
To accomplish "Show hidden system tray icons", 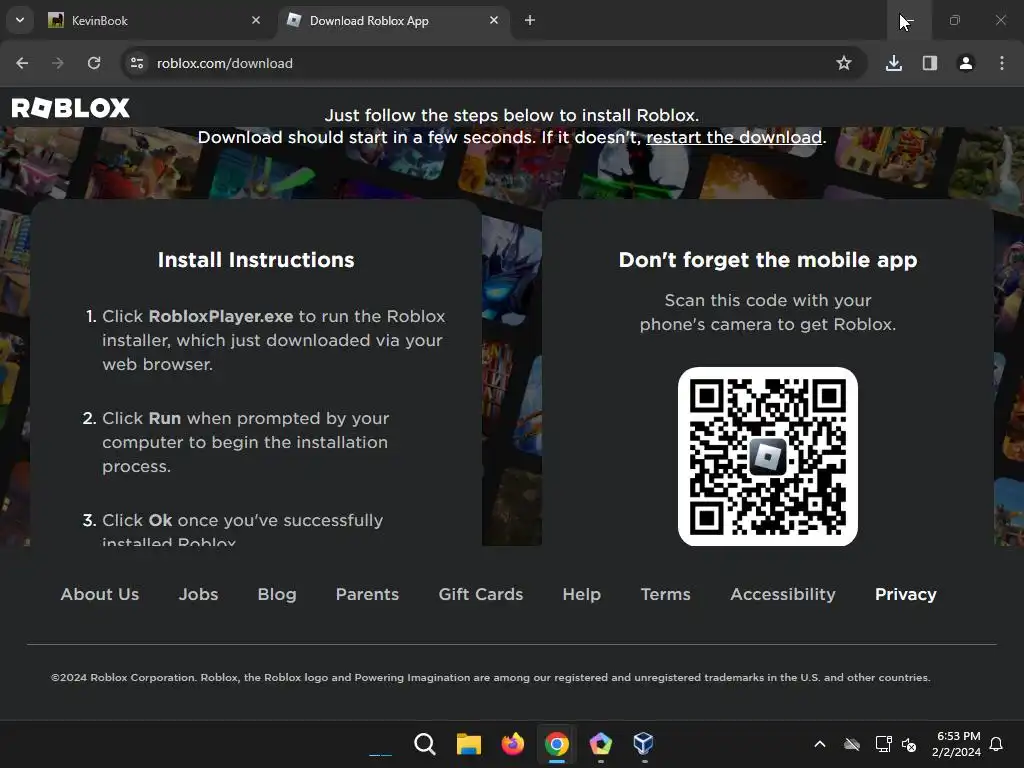I will (820, 744).
